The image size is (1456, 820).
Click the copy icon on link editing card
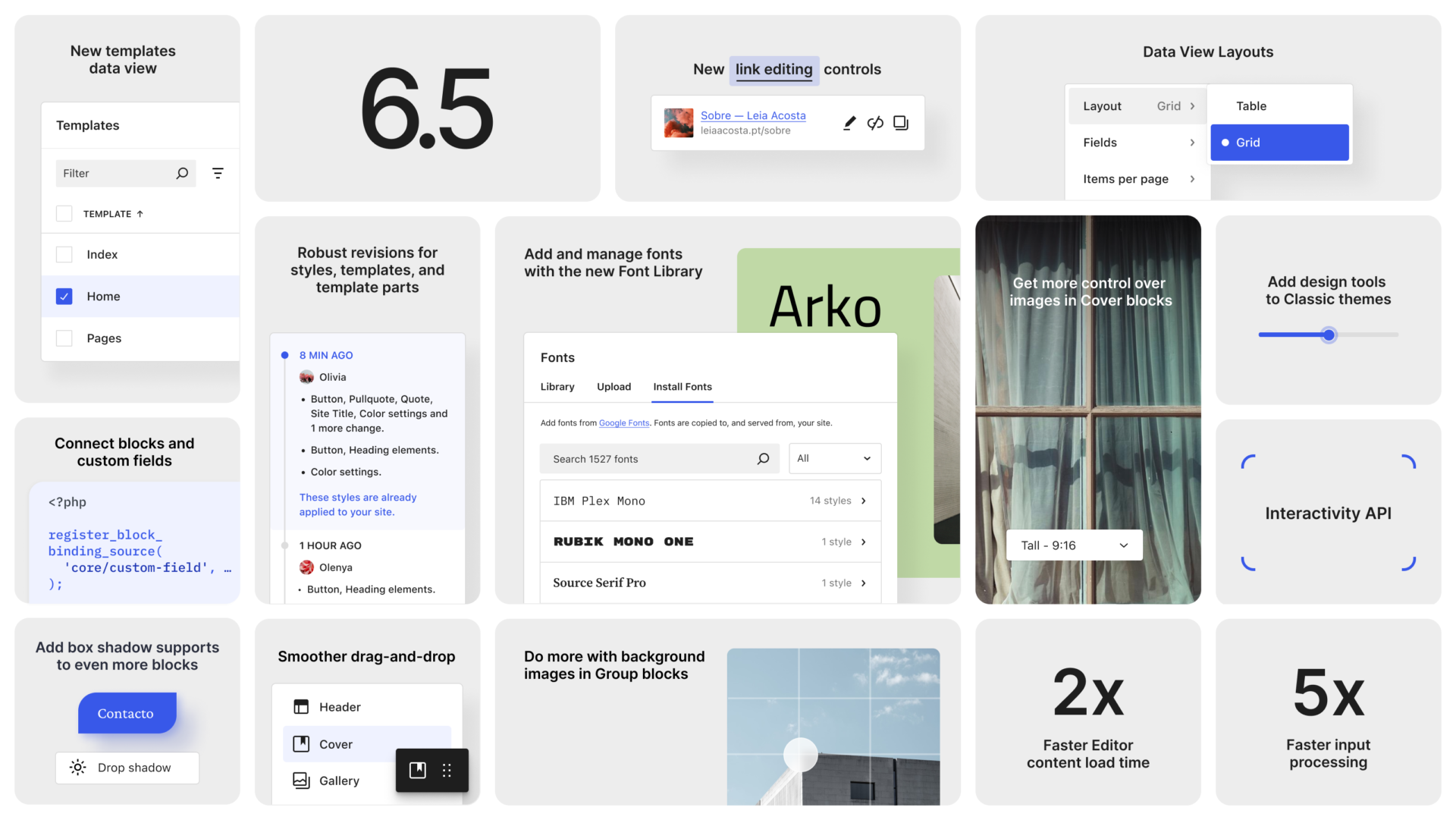tap(899, 122)
